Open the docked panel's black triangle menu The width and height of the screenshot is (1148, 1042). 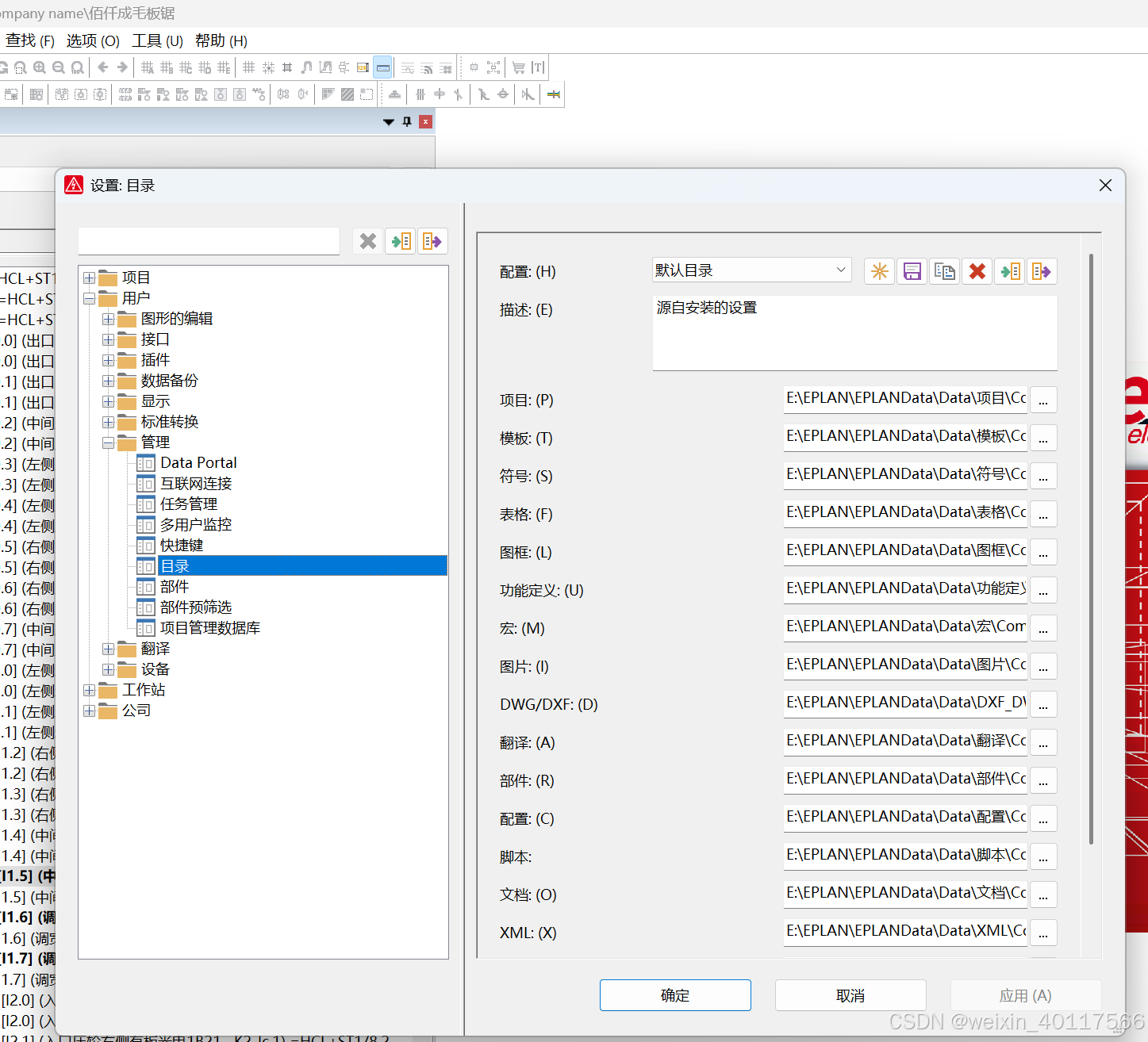click(389, 121)
